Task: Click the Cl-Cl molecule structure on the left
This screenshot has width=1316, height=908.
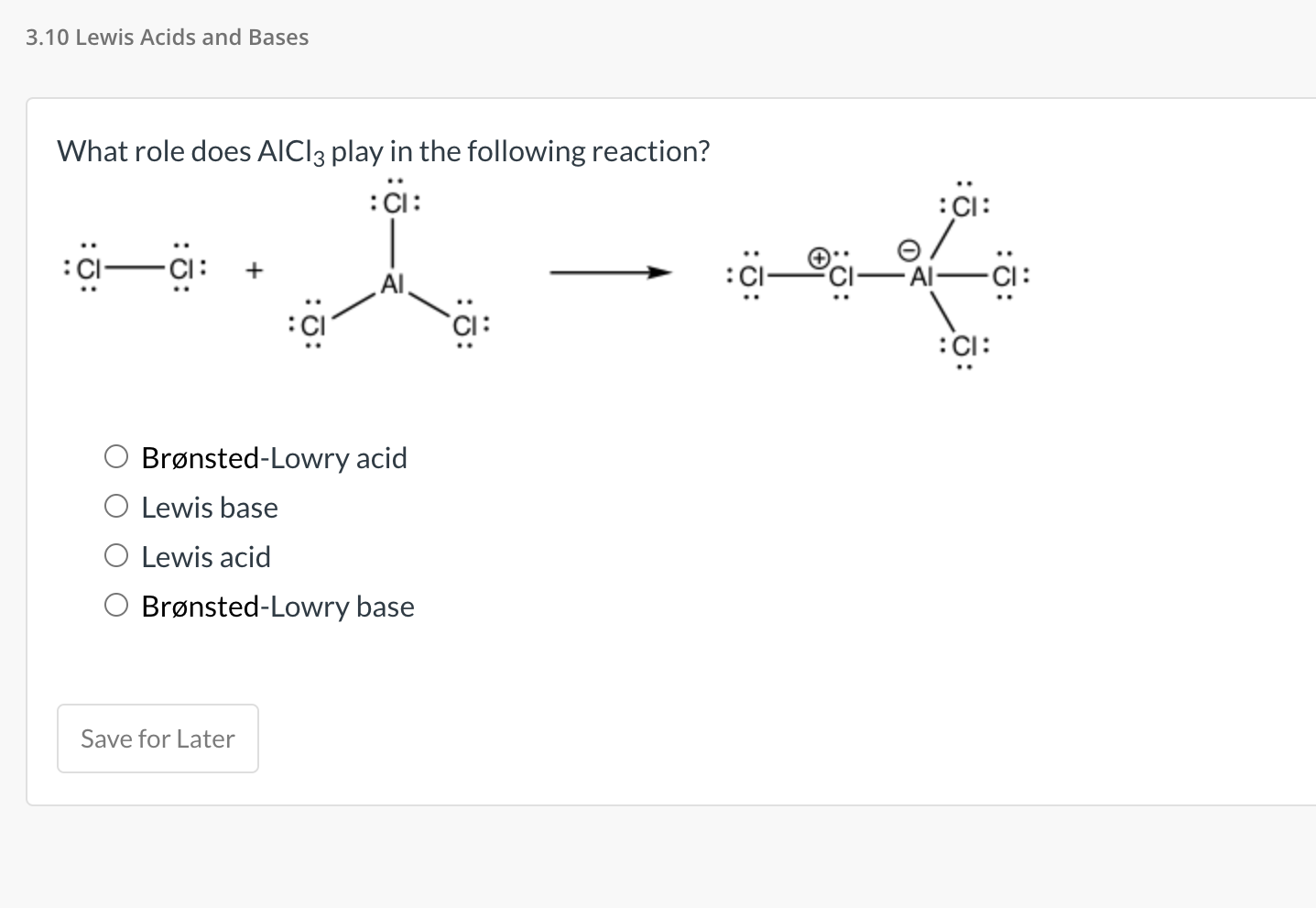Action: 135,270
